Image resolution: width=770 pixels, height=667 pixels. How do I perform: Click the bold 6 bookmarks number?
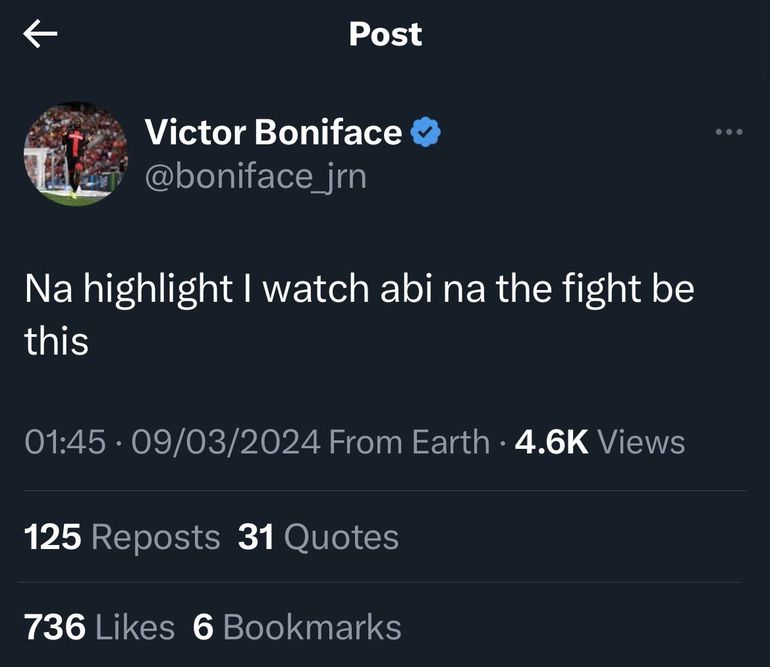point(203,628)
